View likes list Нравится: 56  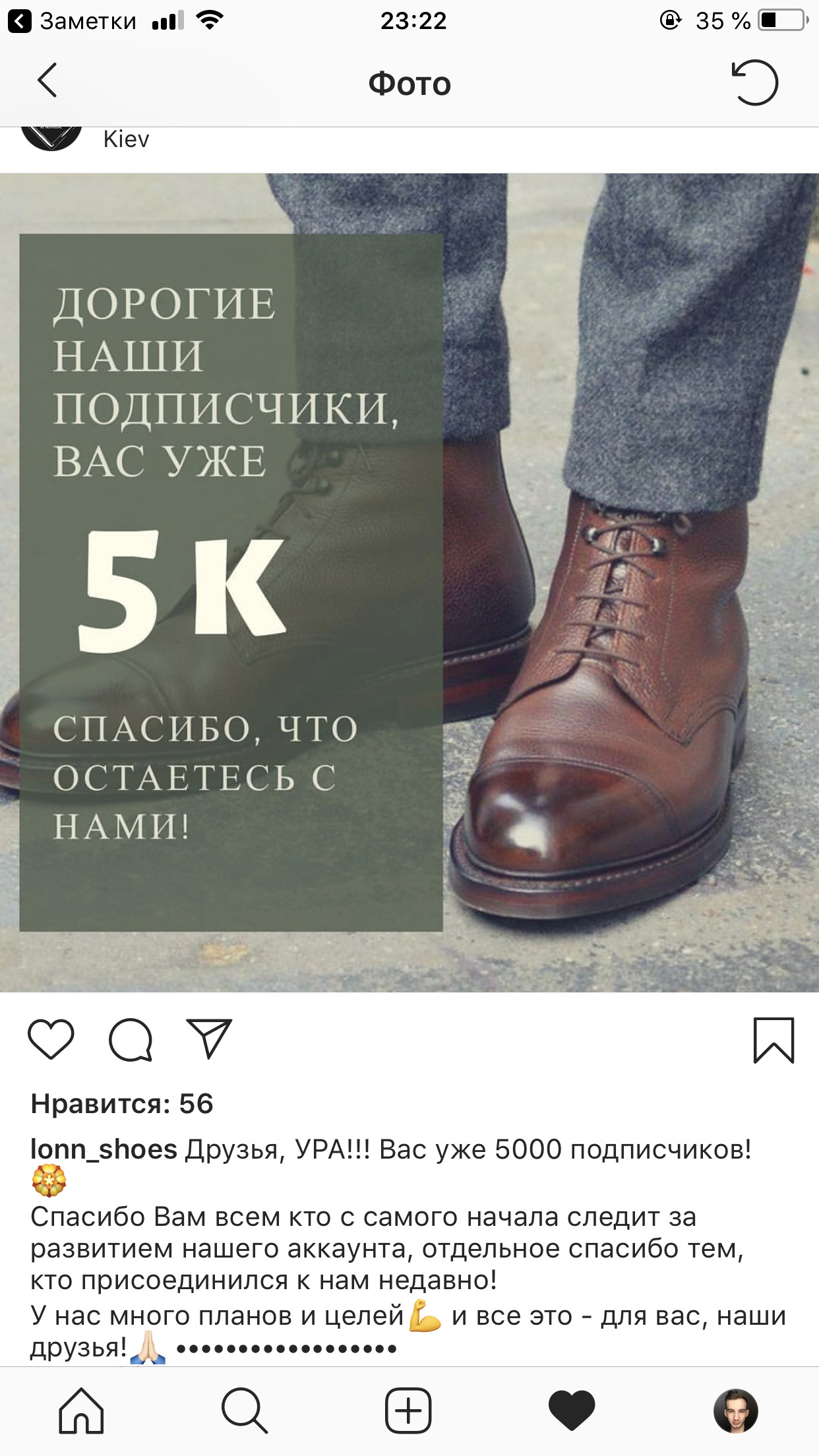[122, 1104]
